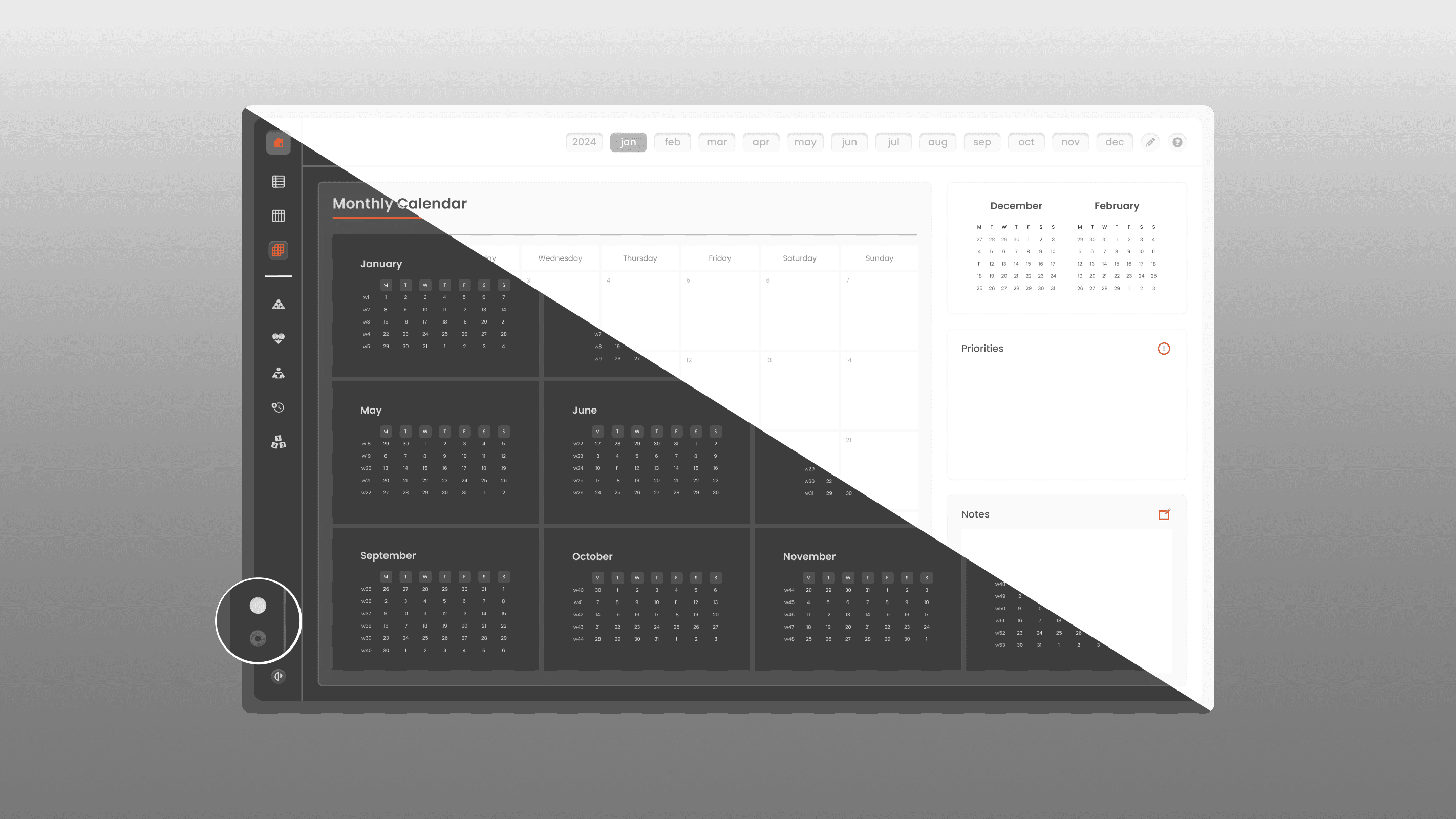Click the Priorities info icon on right panel

(1163, 348)
